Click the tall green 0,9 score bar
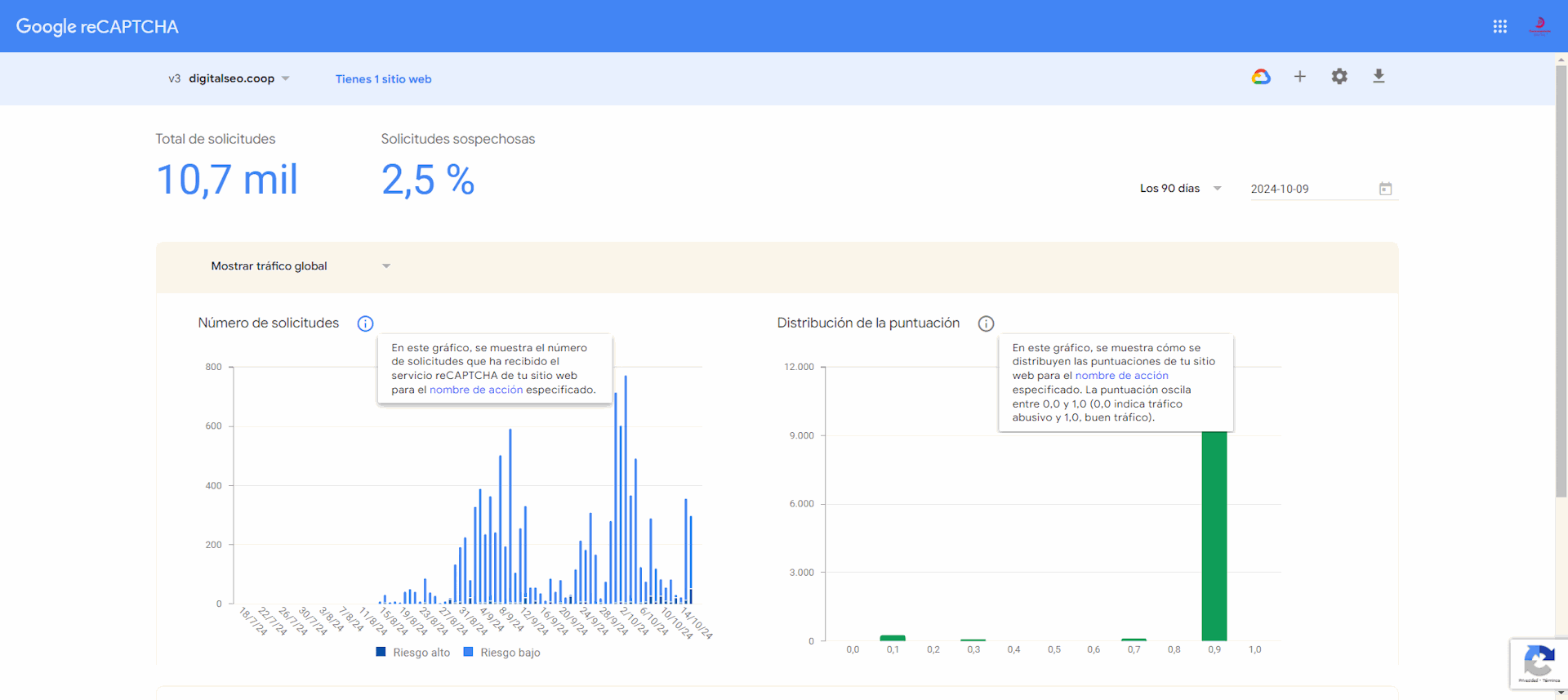Screen dimensions: 1568x700 (1214, 536)
